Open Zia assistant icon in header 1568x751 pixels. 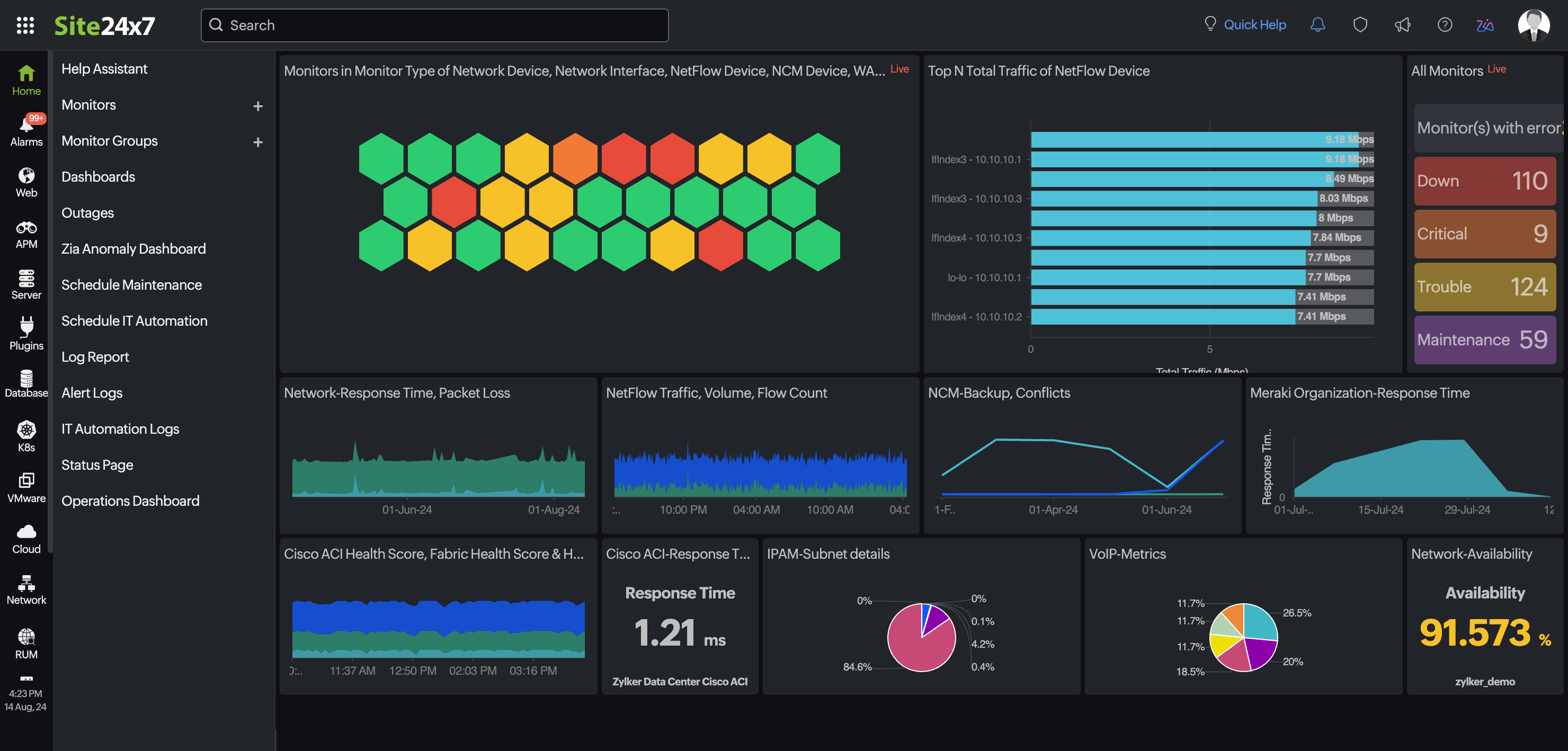tap(1485, 25)
